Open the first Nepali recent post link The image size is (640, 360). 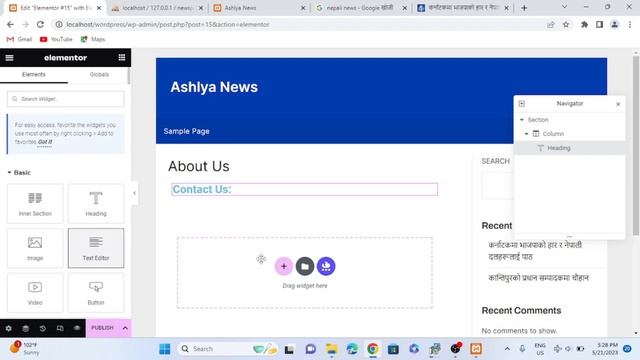pyautogui.click(x=535, y=251)
